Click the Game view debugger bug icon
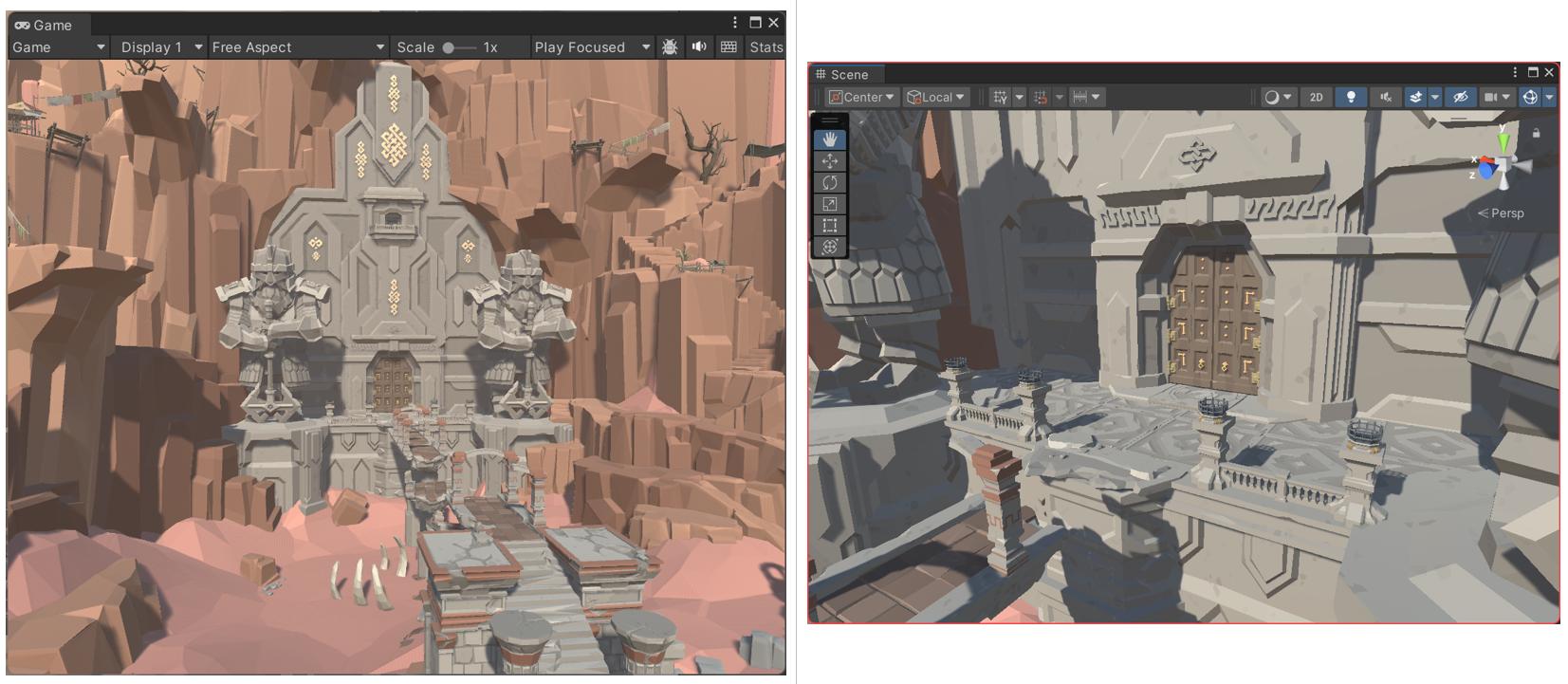 click(x=670, y=46)
